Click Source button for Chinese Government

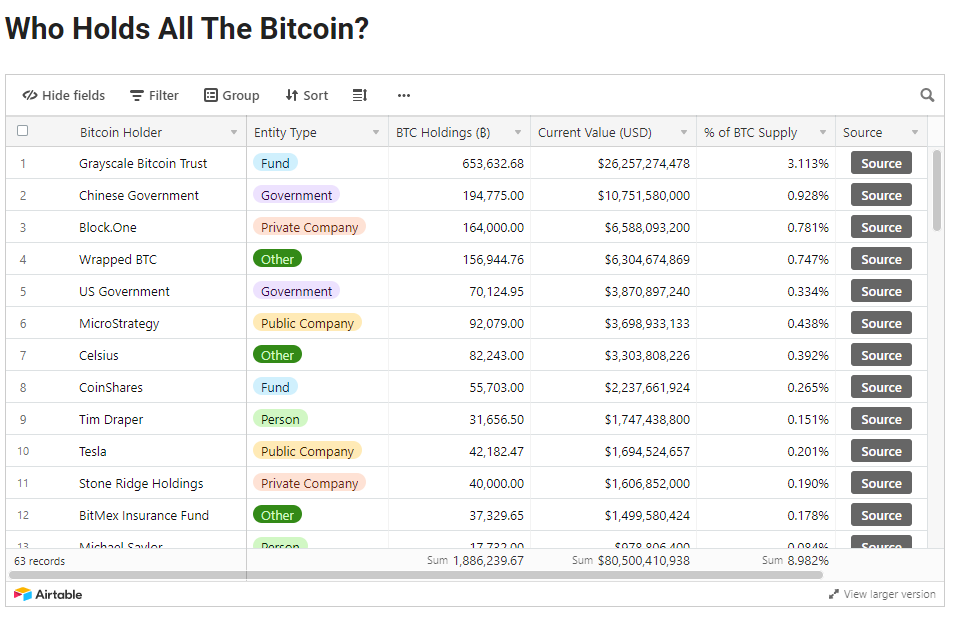point(881,195)
